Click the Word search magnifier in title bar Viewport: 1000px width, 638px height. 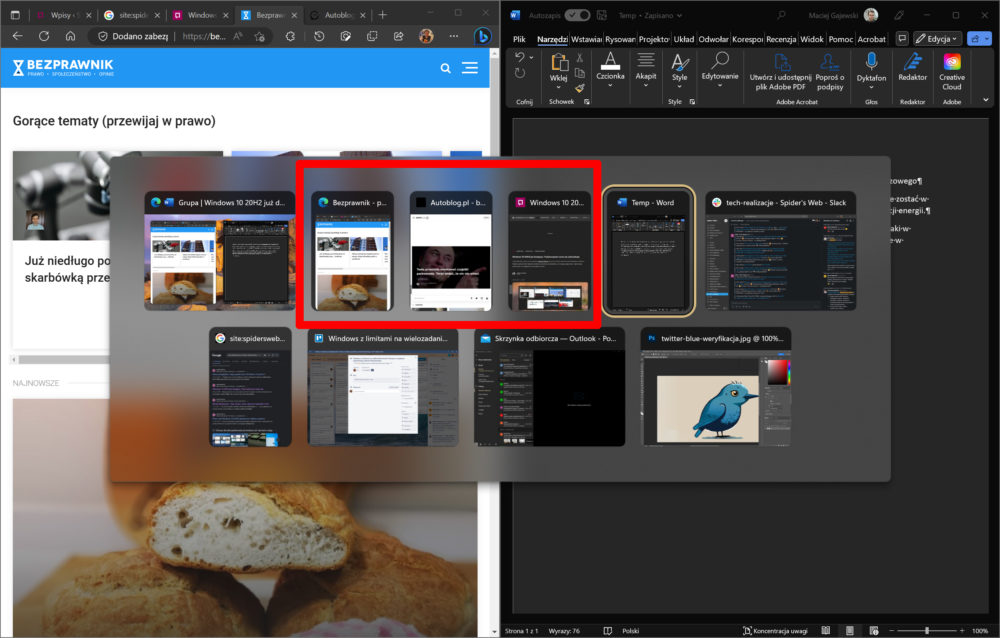pyautogui.click(x=781, y=15)
